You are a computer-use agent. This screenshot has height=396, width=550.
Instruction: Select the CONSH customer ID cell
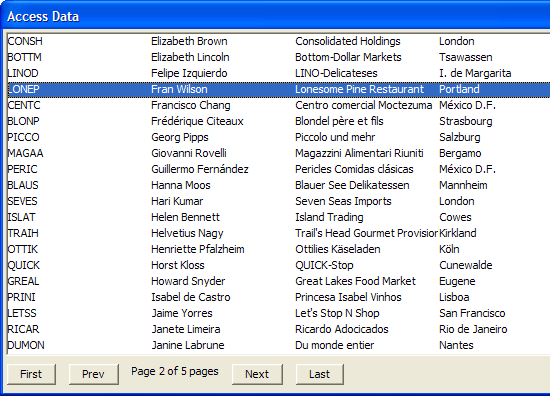[x=25, y=41]
